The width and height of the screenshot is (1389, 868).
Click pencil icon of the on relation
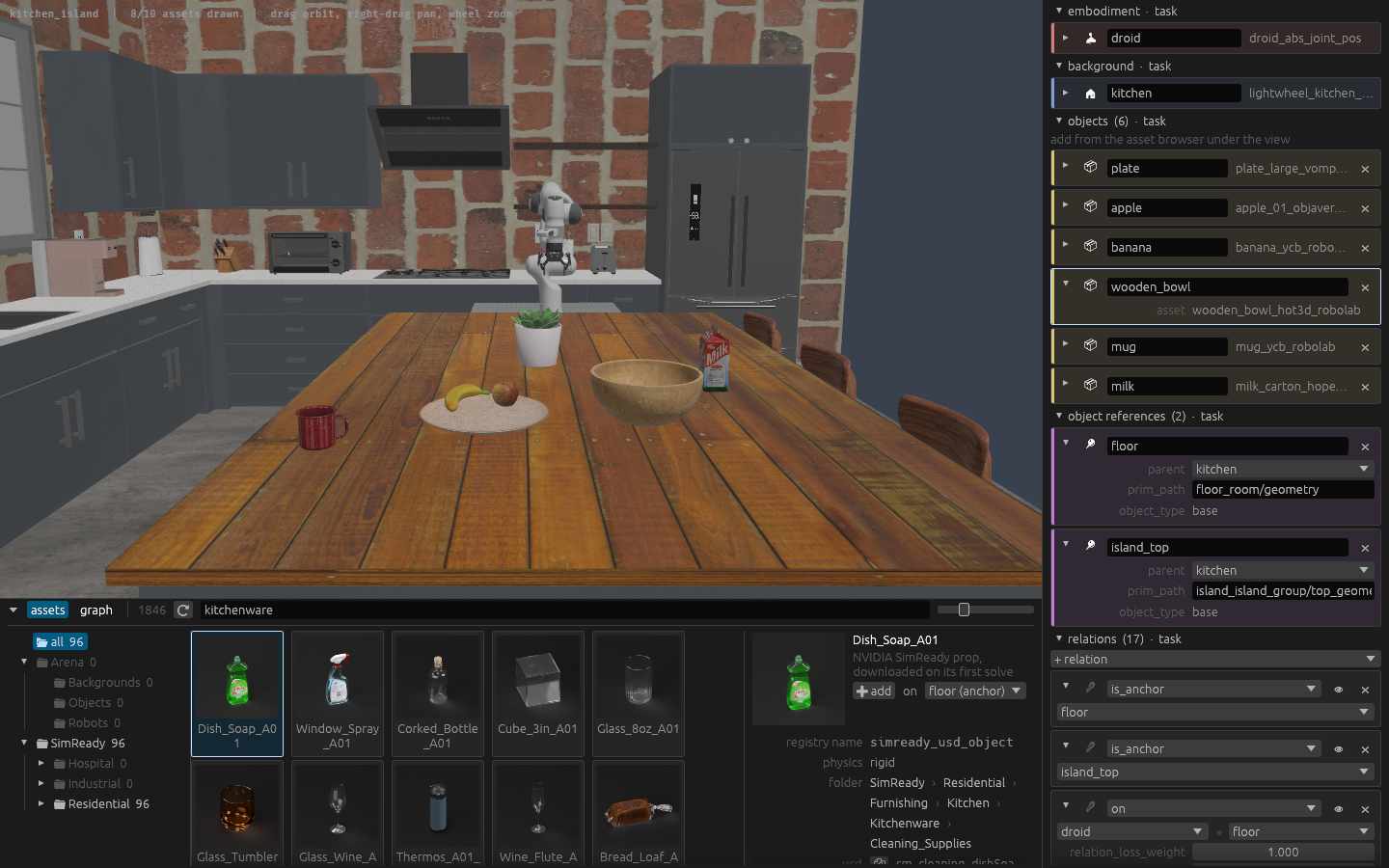(x=1090, y=807)
